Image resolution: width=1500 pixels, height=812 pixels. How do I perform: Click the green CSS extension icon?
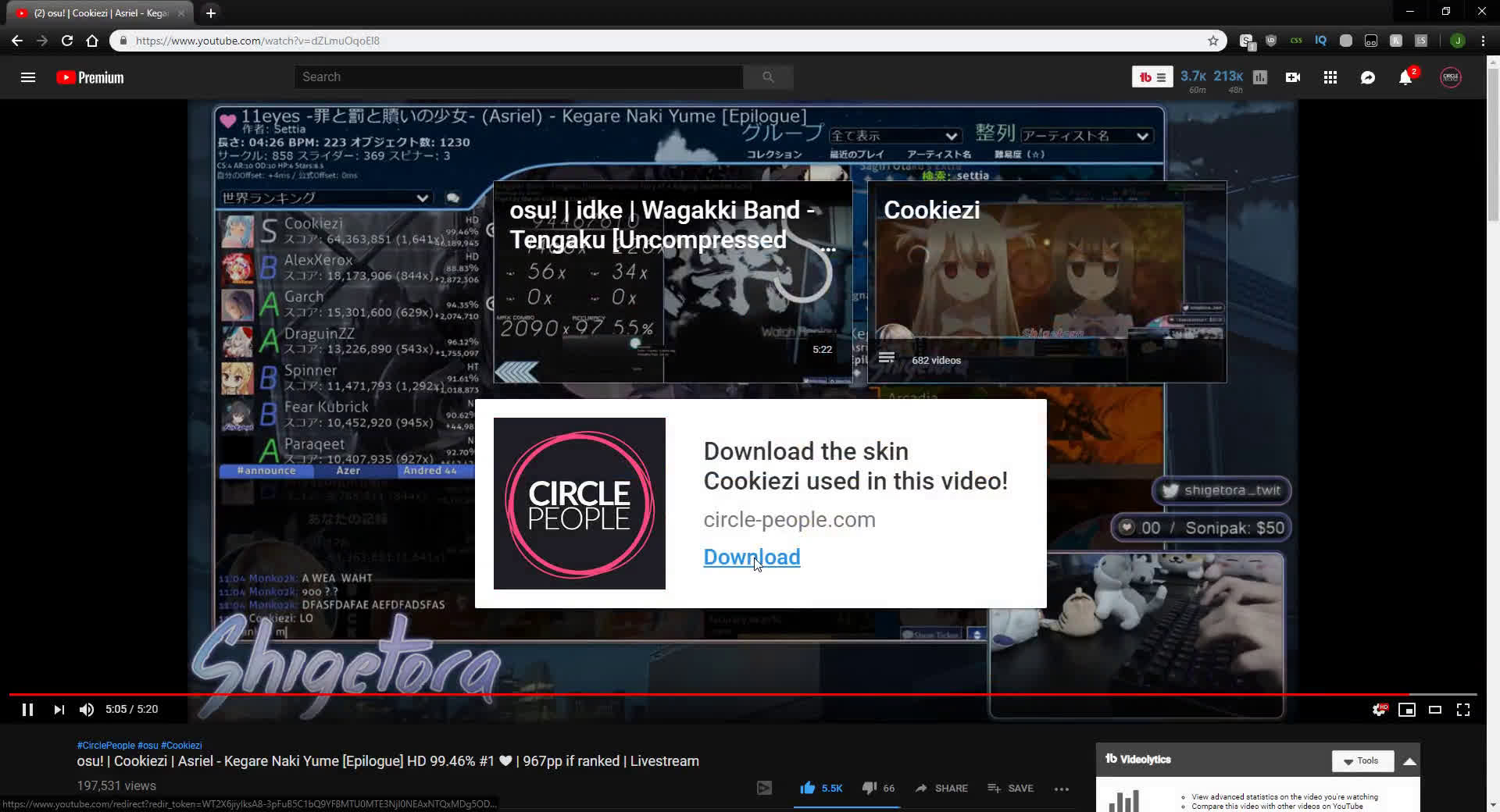1296,41
